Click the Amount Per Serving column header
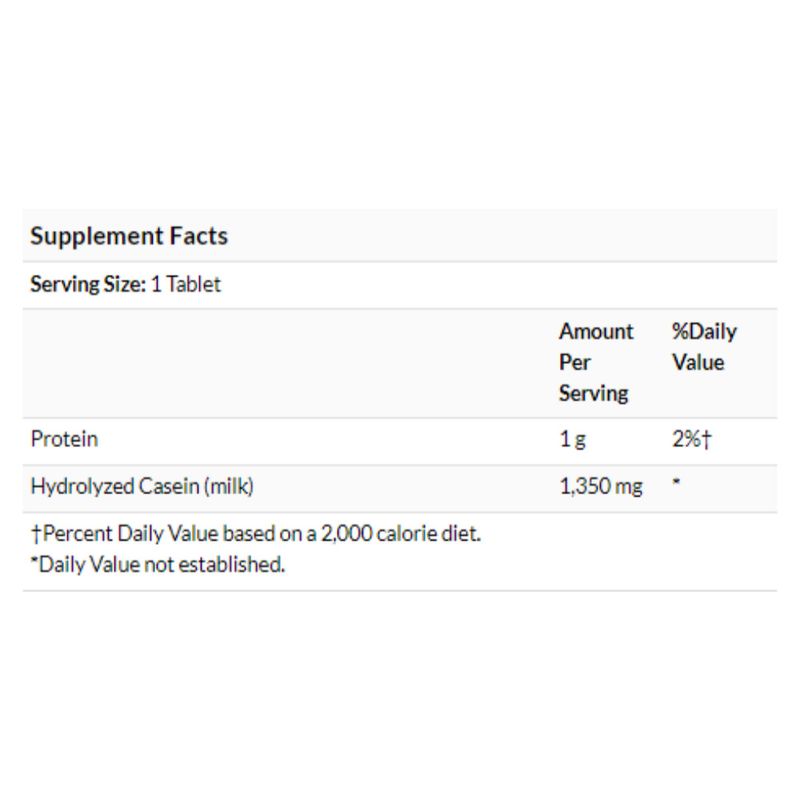This screenshot has height=800, width=800. 596,362
